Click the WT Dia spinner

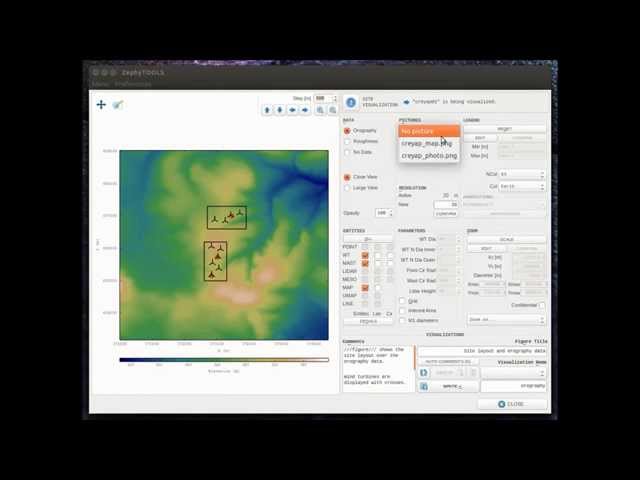coord(449,239)
